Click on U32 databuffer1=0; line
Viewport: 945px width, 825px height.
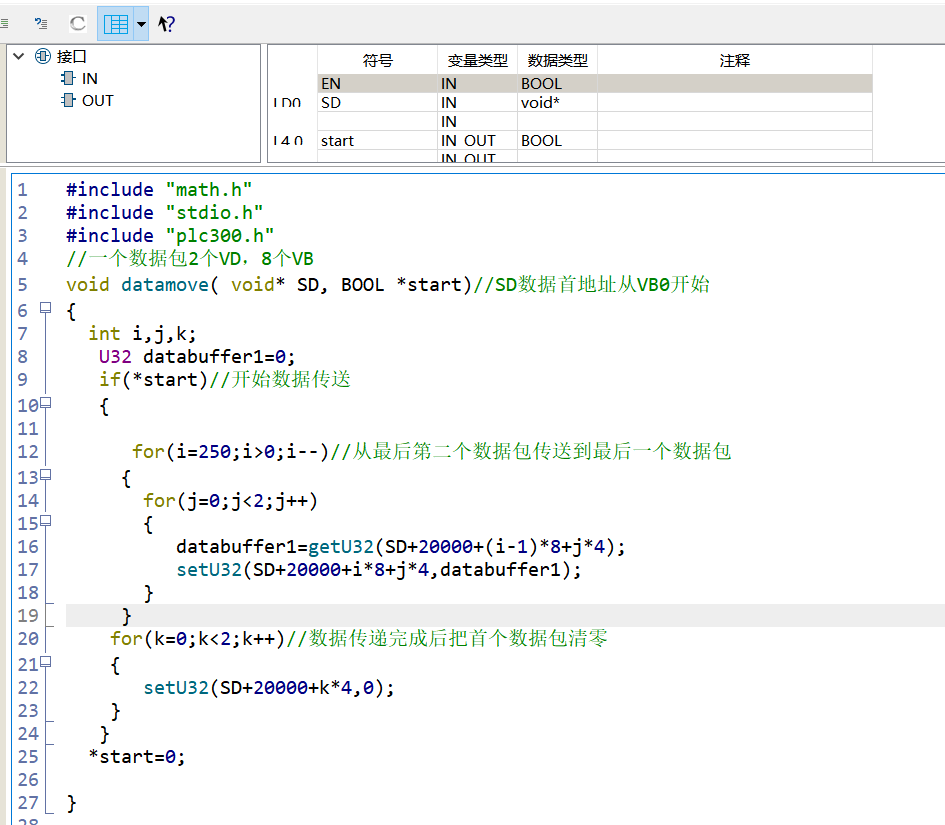click(197, 357)
